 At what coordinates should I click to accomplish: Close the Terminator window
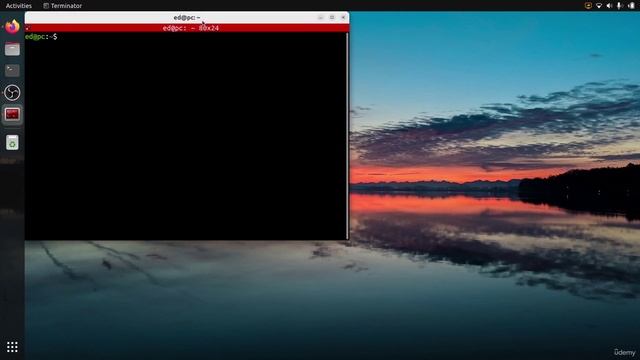[343, 18]
